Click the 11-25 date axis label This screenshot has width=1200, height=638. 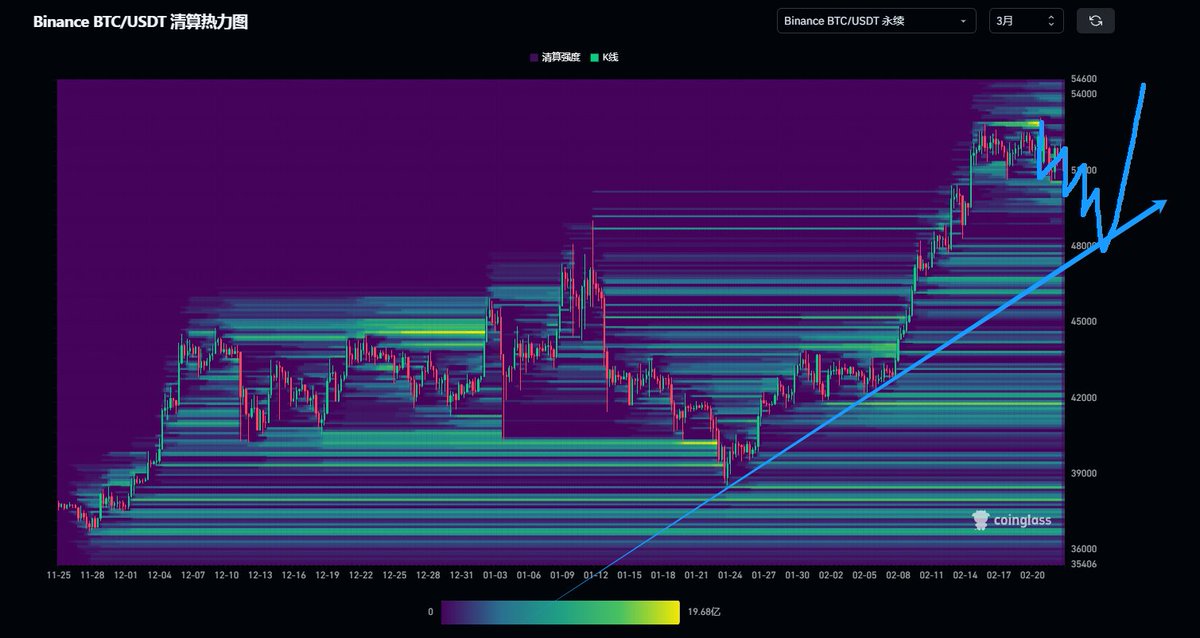click(x=59, y=575)
